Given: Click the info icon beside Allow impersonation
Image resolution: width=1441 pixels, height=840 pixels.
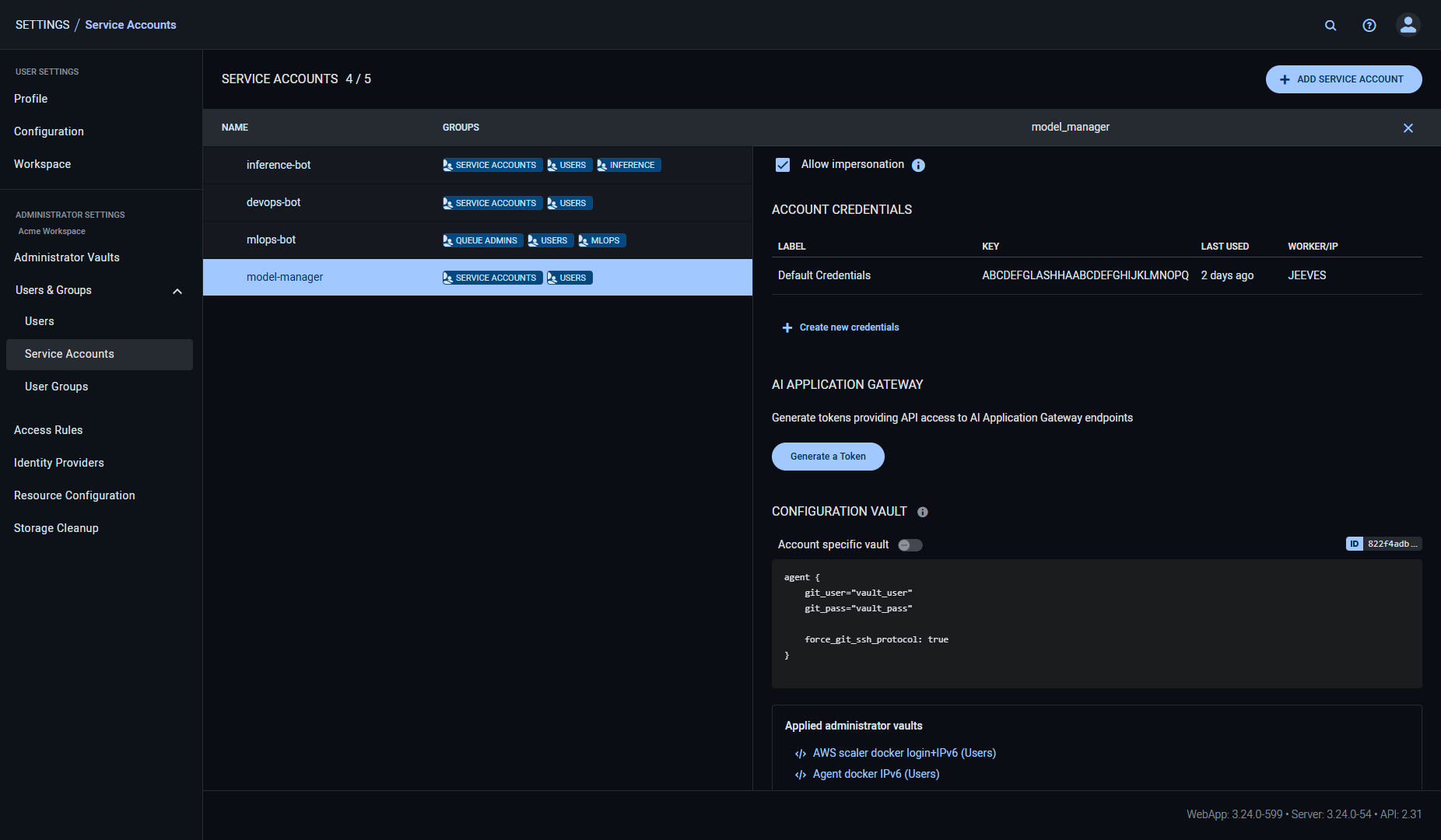Looking at the screenshot, I should 919,165.
